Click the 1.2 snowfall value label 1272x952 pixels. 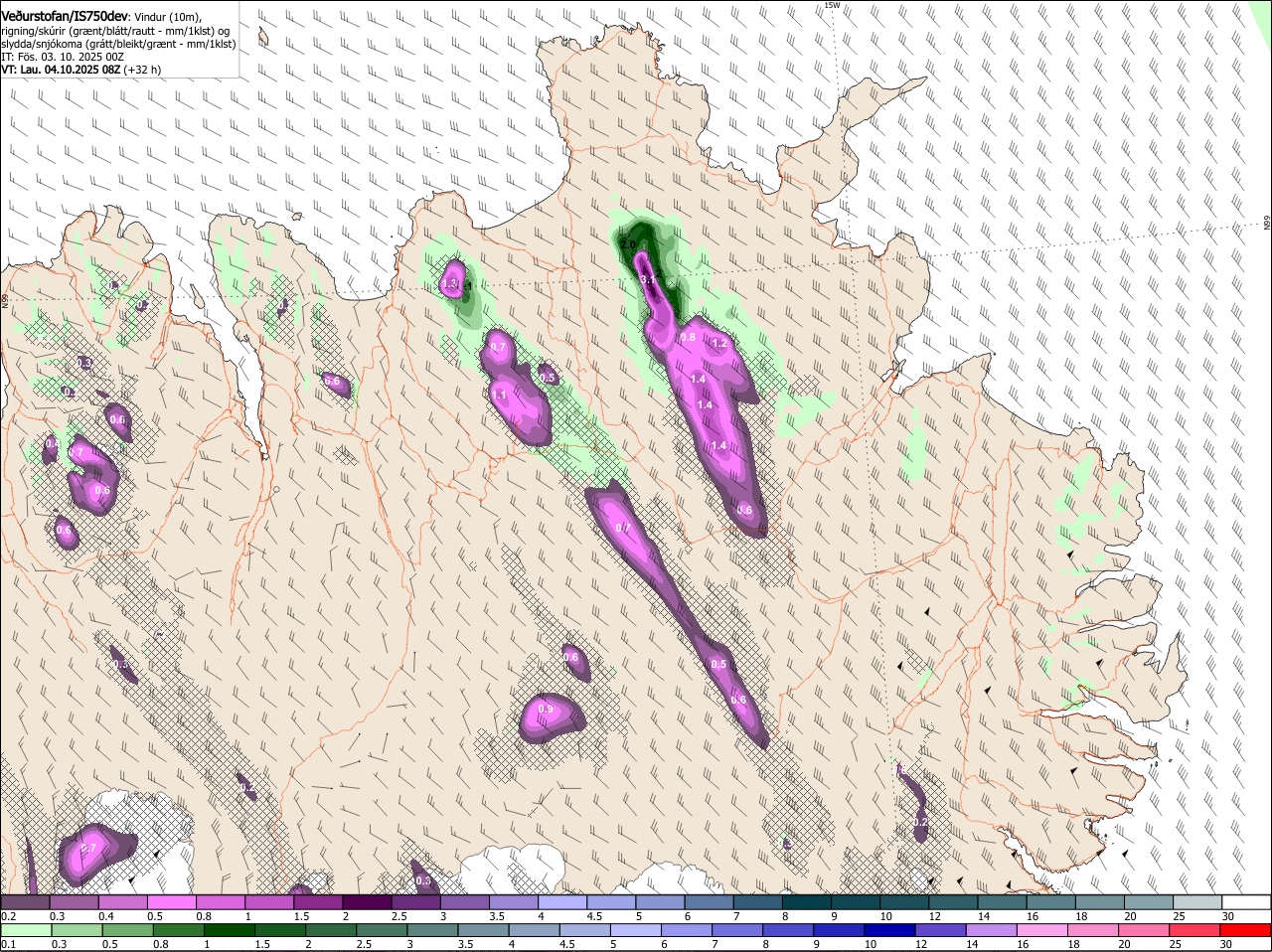(720, 344)
